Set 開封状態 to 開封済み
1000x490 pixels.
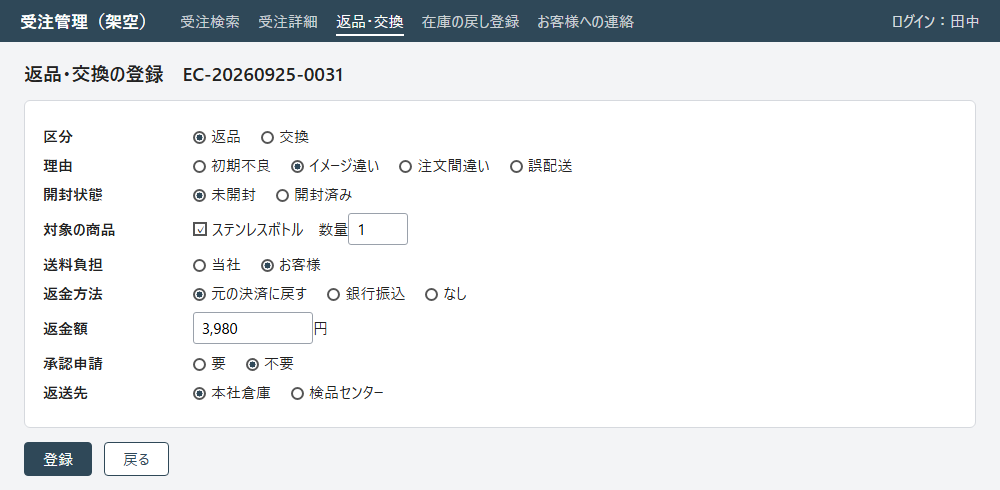click(283, 196)
